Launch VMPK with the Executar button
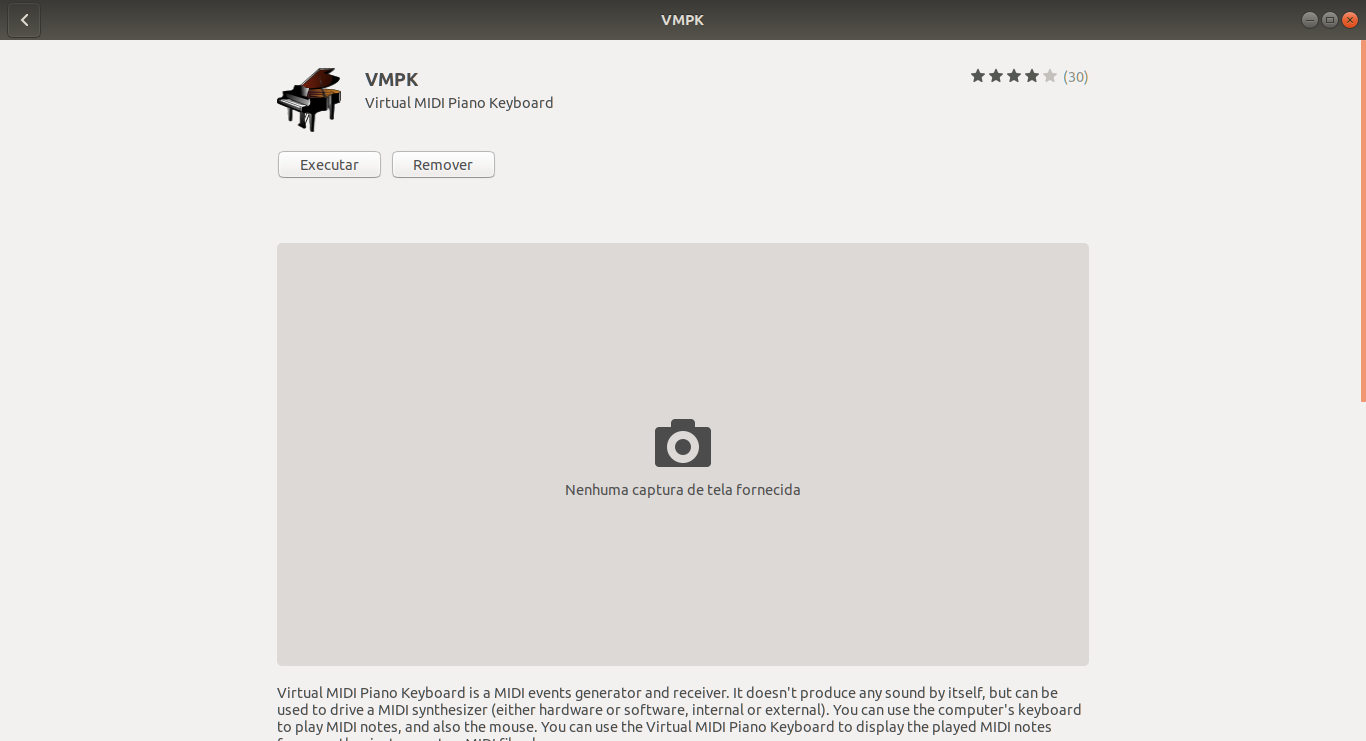This screenshot has width=1366, height=741. coord(329,165)
